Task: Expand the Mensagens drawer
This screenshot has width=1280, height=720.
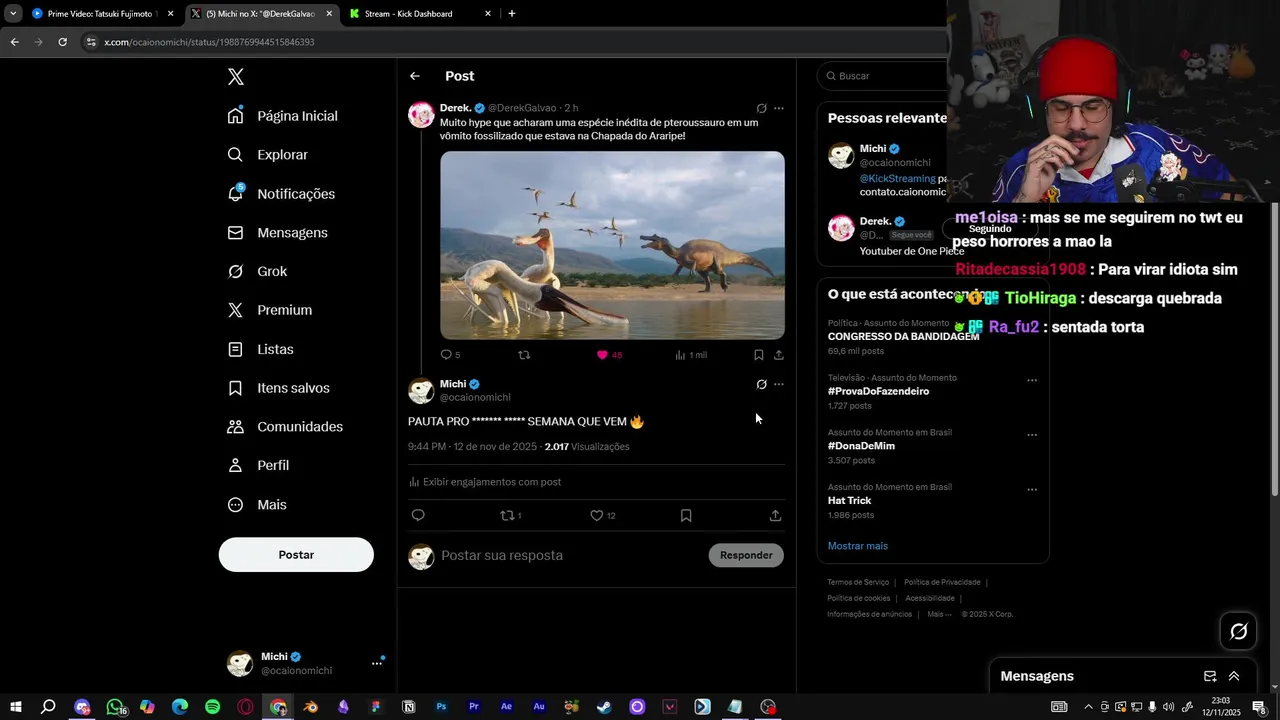Action: pos(1234,677)
